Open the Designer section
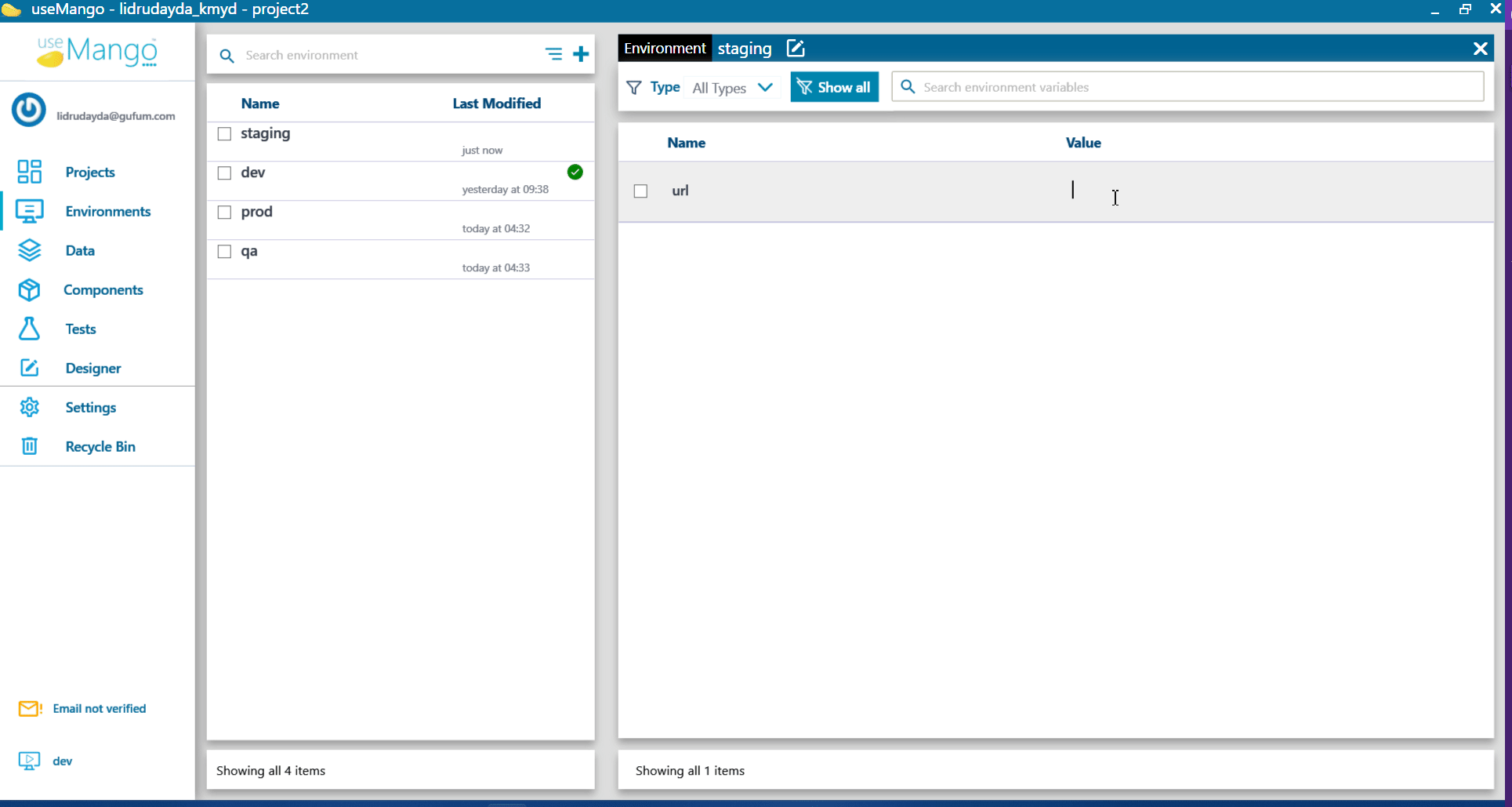This screenshot has height=807, width=1512. click(93, 368)
